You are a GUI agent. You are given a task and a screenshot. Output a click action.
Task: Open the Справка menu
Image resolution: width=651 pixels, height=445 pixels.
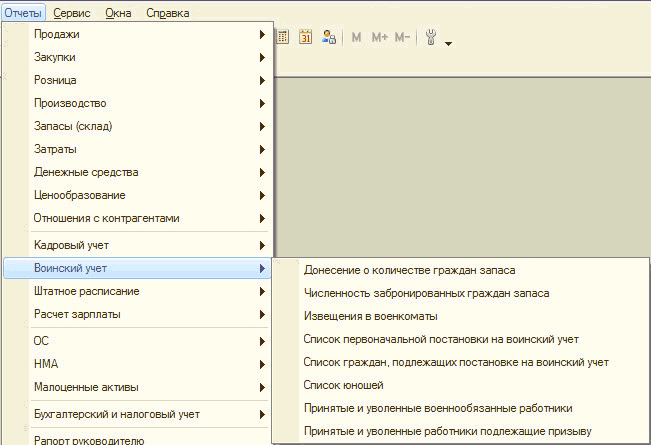pos(167,13)
